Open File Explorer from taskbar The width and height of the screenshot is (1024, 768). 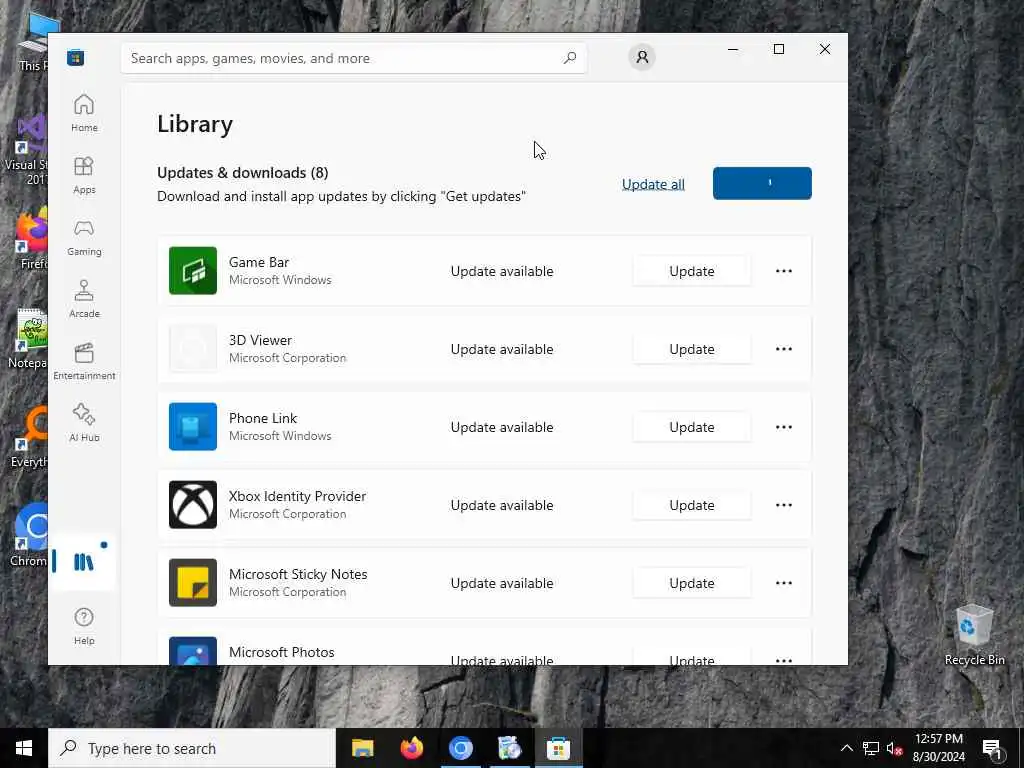(x=362, y=748)
